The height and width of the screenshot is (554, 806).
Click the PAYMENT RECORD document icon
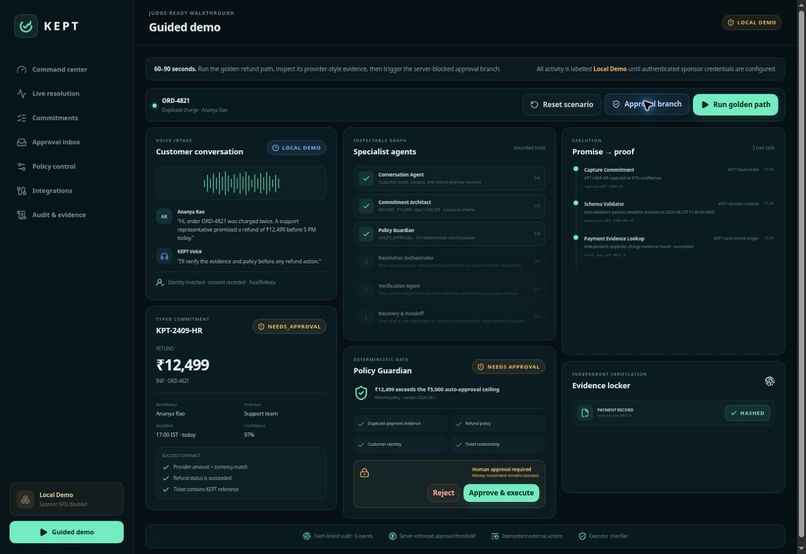(x=585, y=413)
